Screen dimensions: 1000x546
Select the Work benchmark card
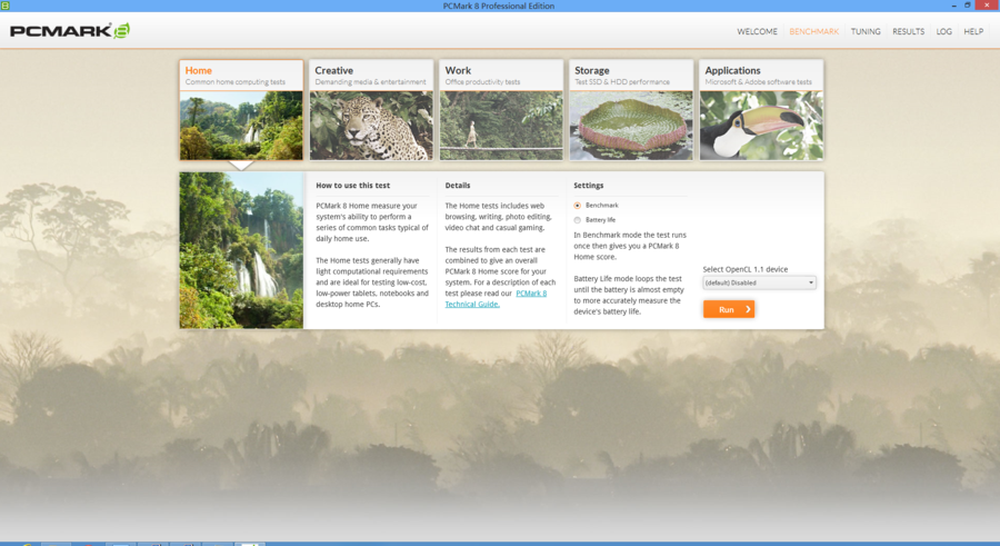(x=501, y=110)
